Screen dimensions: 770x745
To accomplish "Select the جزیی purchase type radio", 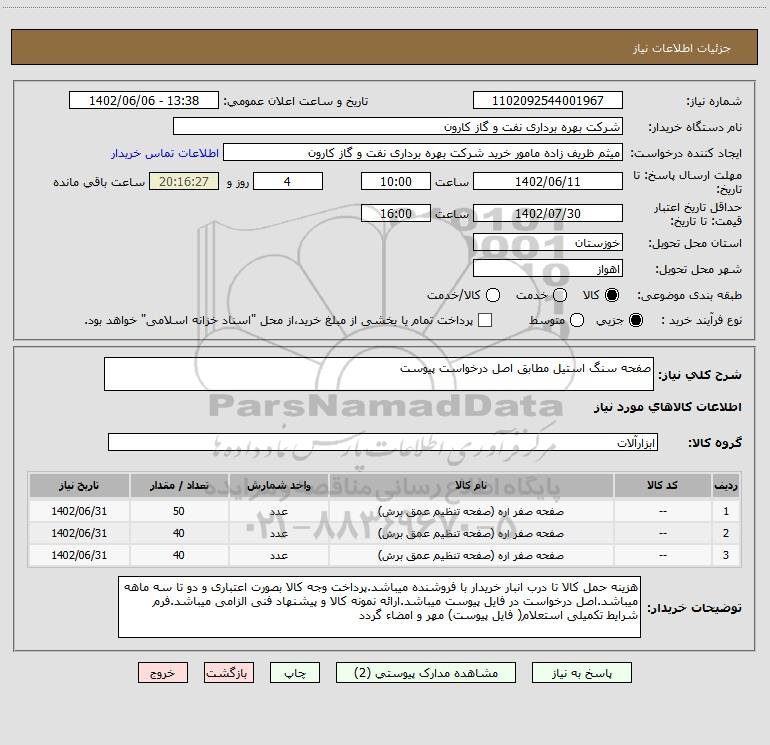I will pyautogui.click(x=635, y=320).
